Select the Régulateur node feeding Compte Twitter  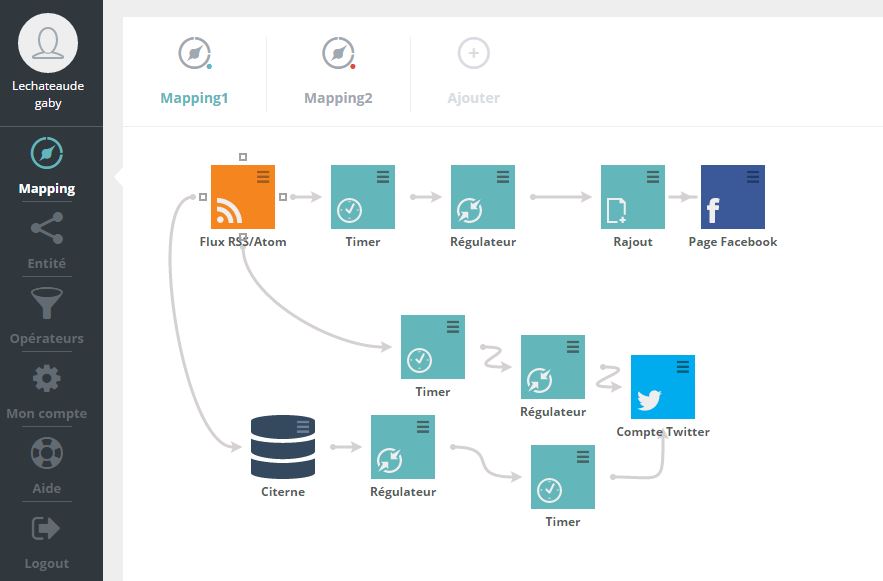(x=553, y=367)
